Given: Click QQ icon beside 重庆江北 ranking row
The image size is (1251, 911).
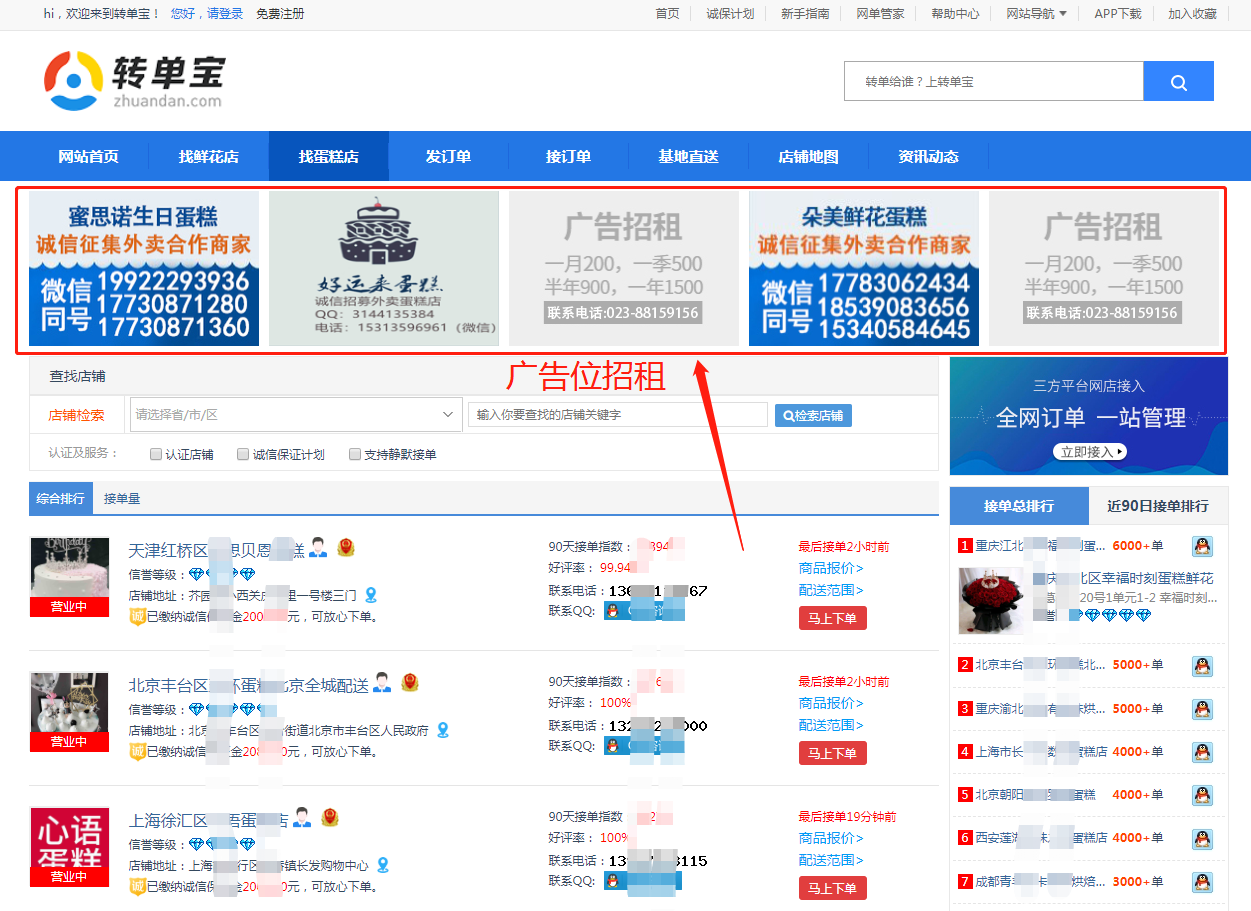Looking at the screenshot, I should [1202, 546].
